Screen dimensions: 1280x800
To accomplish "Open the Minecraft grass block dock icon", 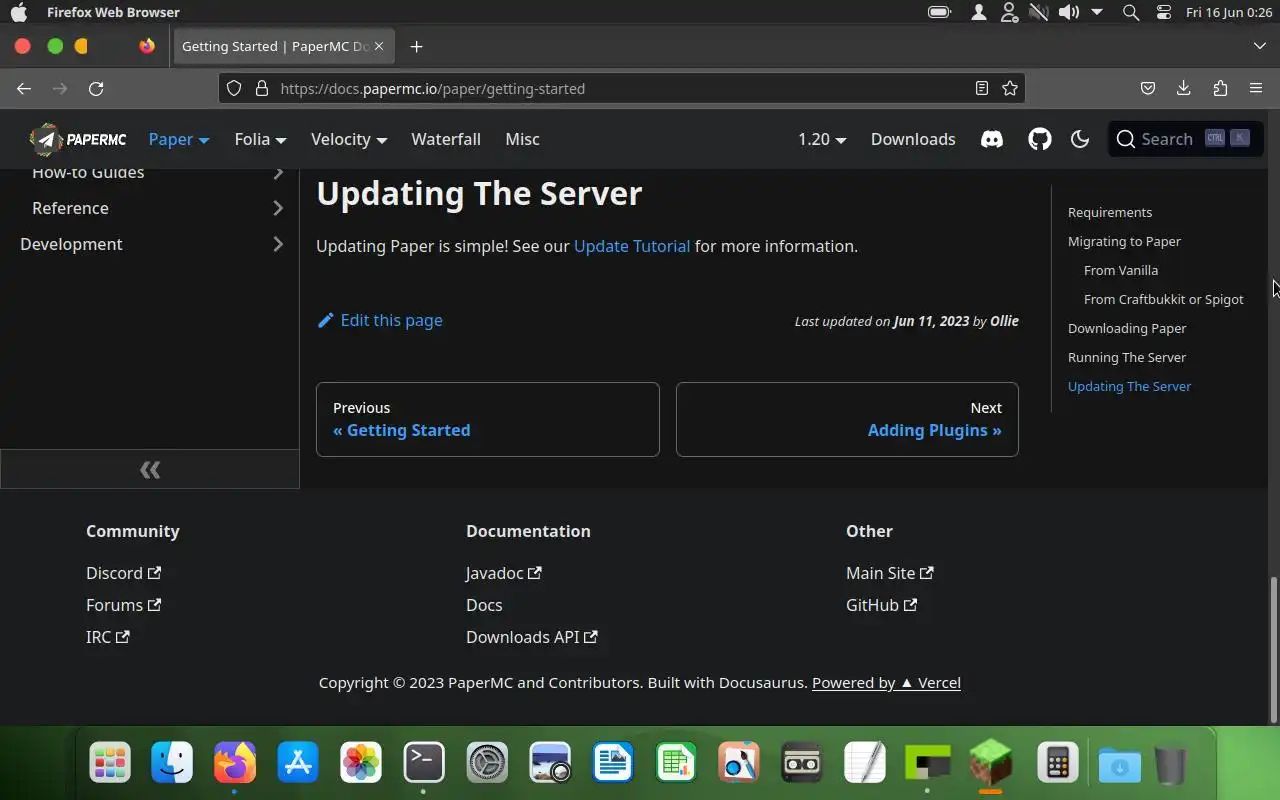I will click(991, 764).
